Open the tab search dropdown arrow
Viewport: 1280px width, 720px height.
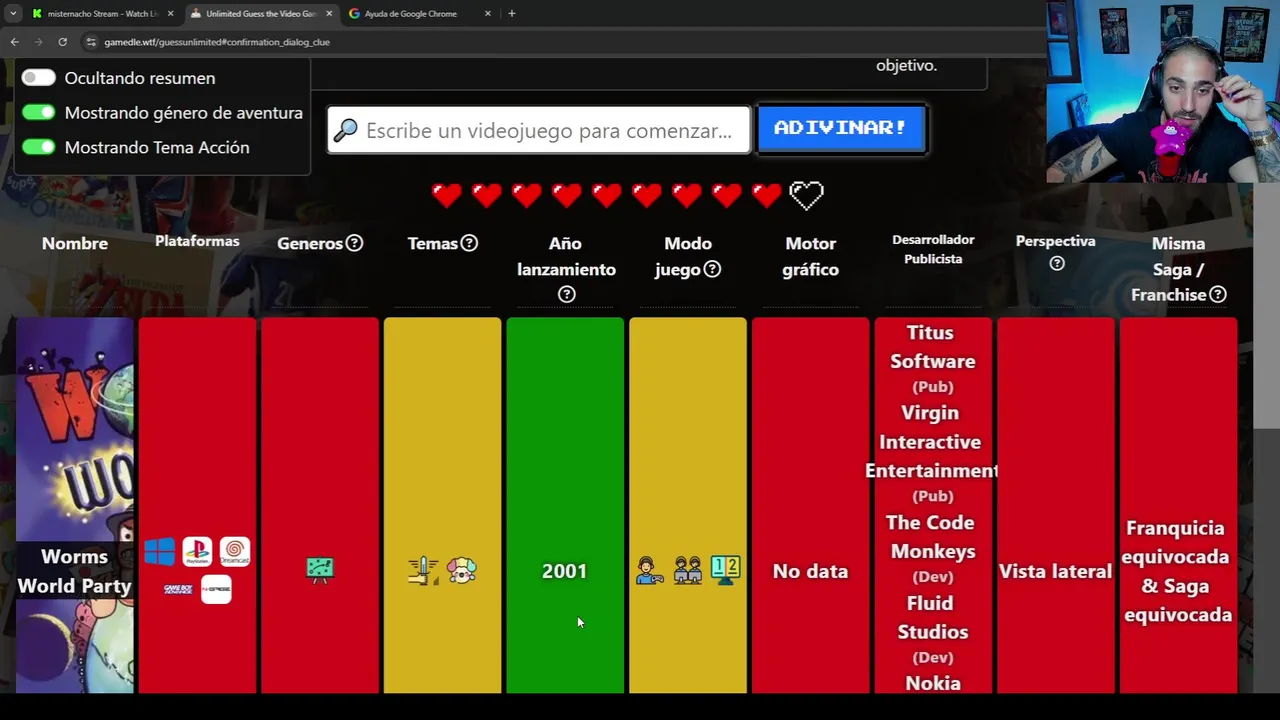pos(13,14)
